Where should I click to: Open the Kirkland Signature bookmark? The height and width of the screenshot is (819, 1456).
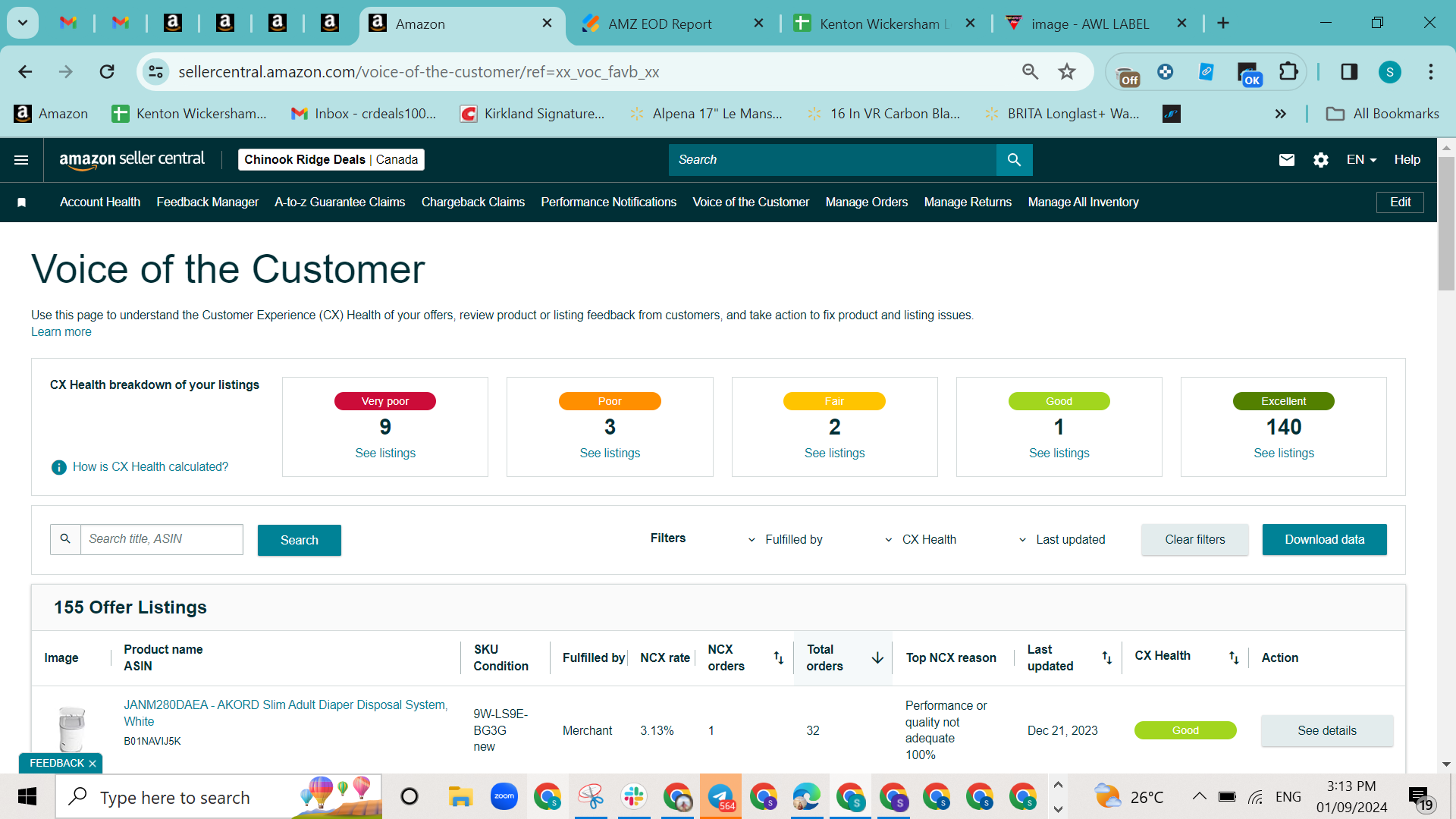(532, 114)
